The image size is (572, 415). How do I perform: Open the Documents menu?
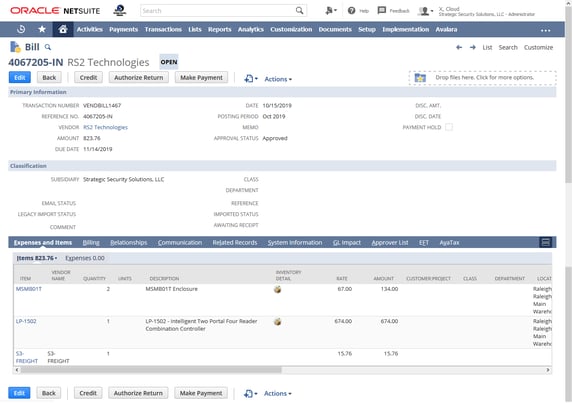click(335, 30)
